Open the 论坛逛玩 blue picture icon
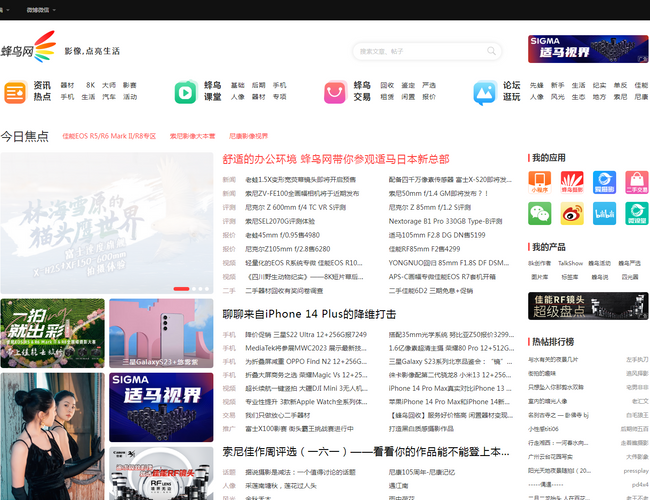This screenshot has width=650, height=500. [485, 92]
